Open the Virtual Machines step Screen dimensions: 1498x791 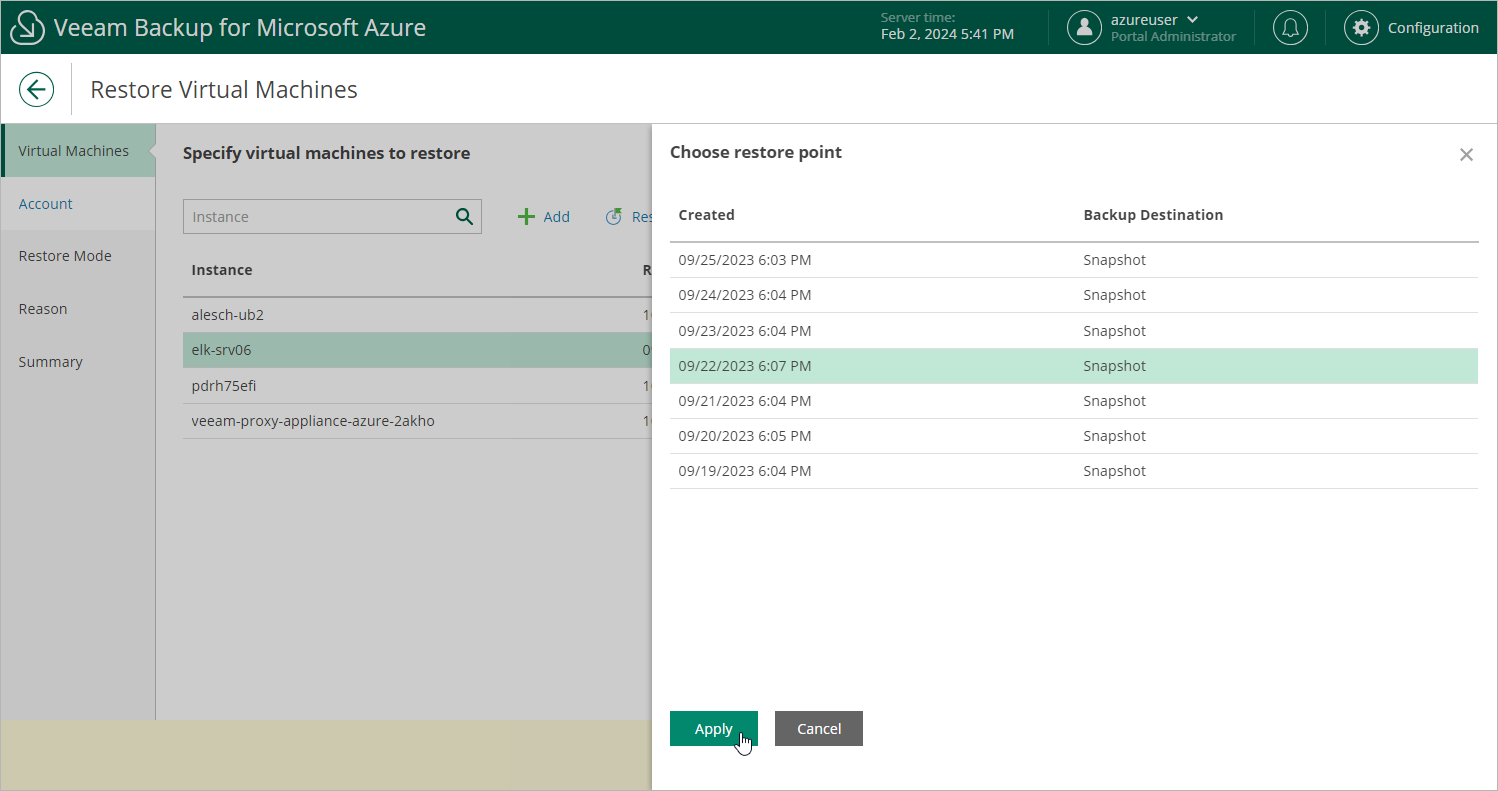point(78,151)
